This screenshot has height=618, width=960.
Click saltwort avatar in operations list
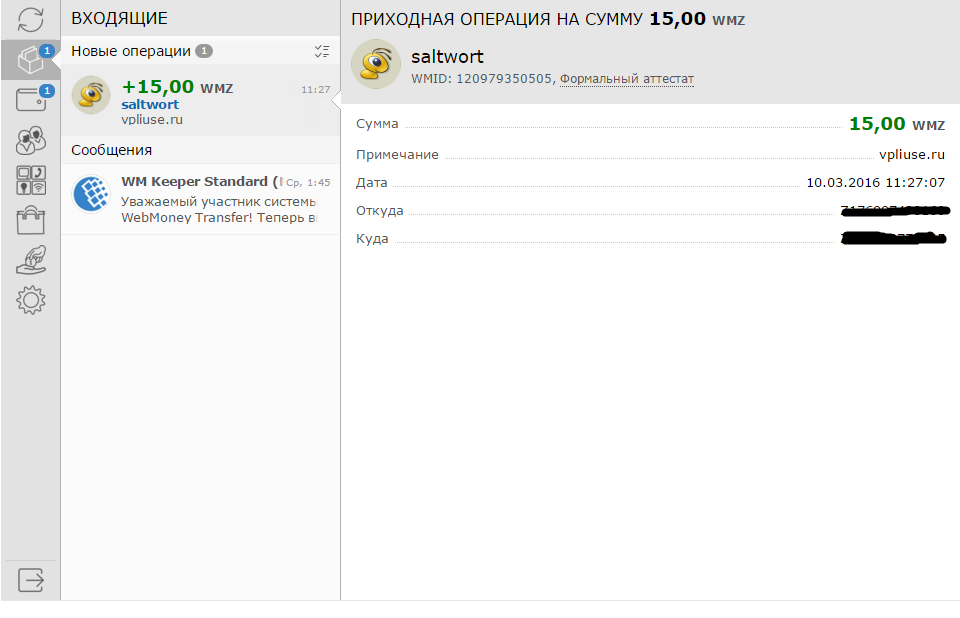pyautogui.click(x=91, y=95)
